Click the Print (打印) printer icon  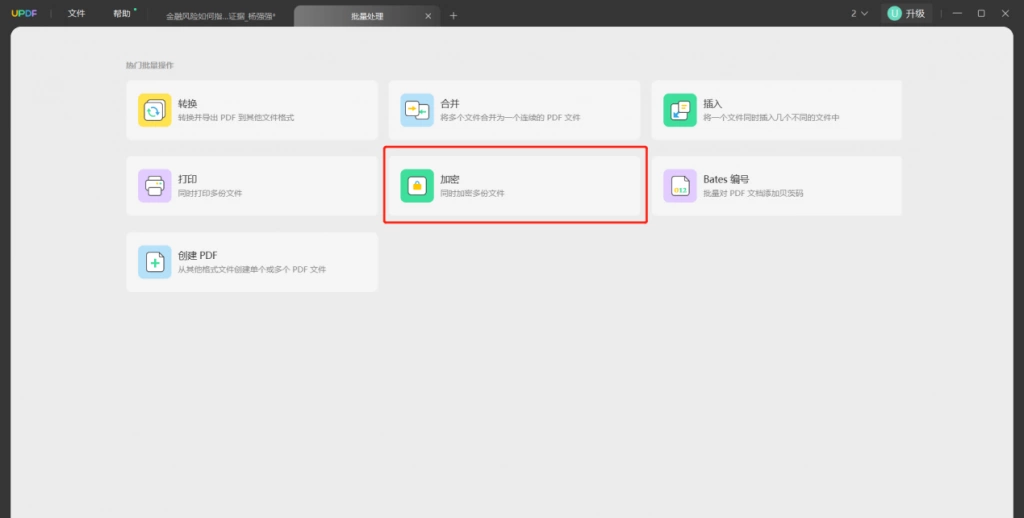154,186
